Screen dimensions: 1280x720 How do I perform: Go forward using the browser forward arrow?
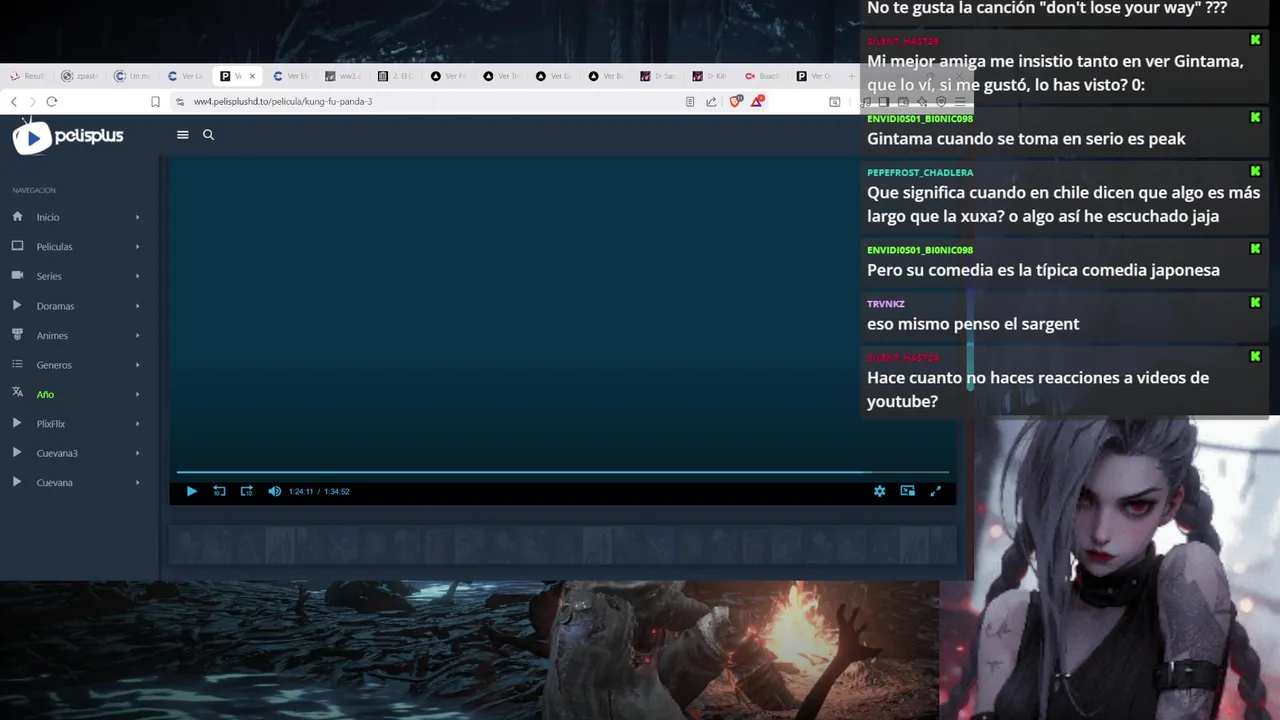click(x=32, y=101)
